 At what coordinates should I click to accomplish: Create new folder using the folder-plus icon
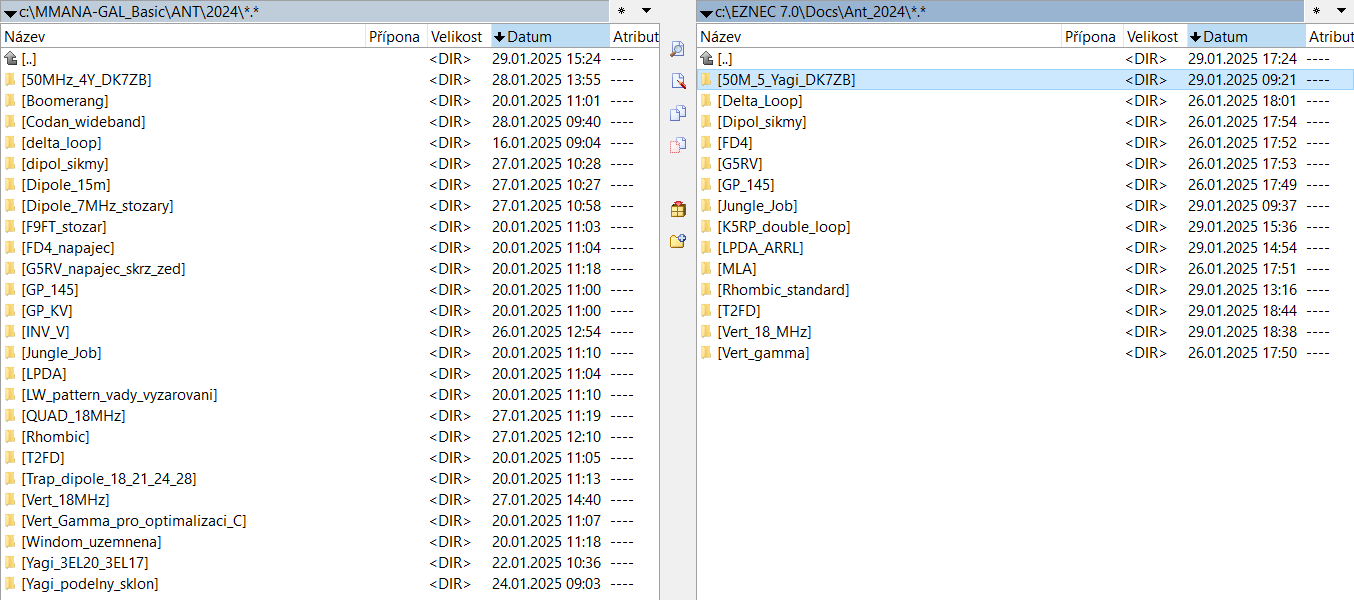click(x=678, y=241)
